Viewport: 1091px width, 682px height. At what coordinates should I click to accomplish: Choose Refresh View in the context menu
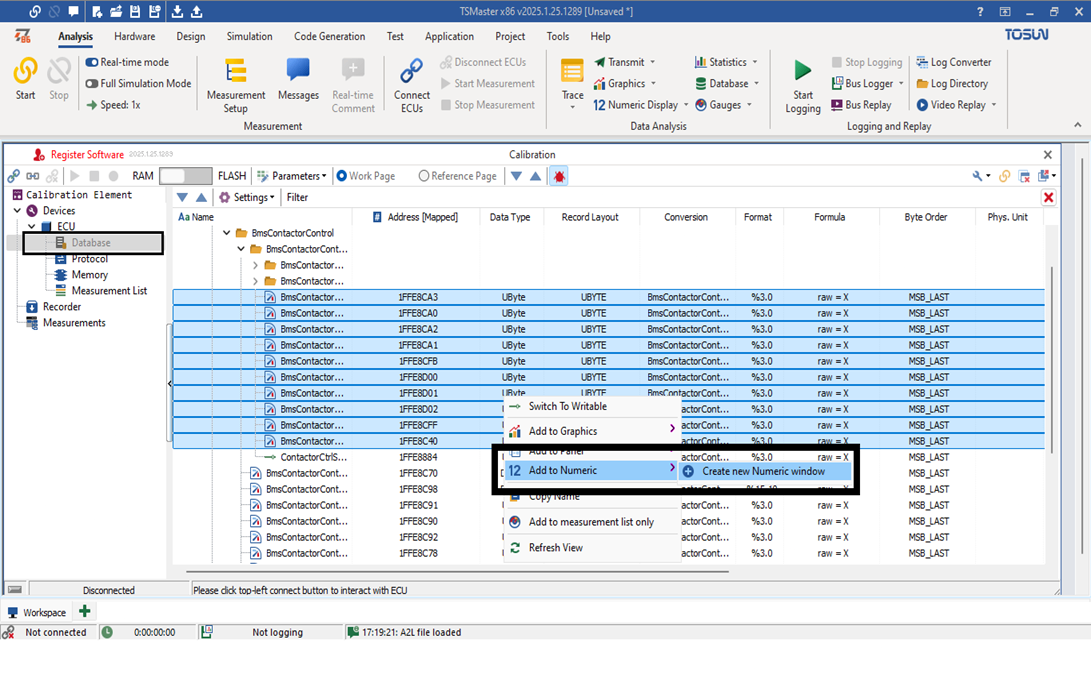pos(591,548)
